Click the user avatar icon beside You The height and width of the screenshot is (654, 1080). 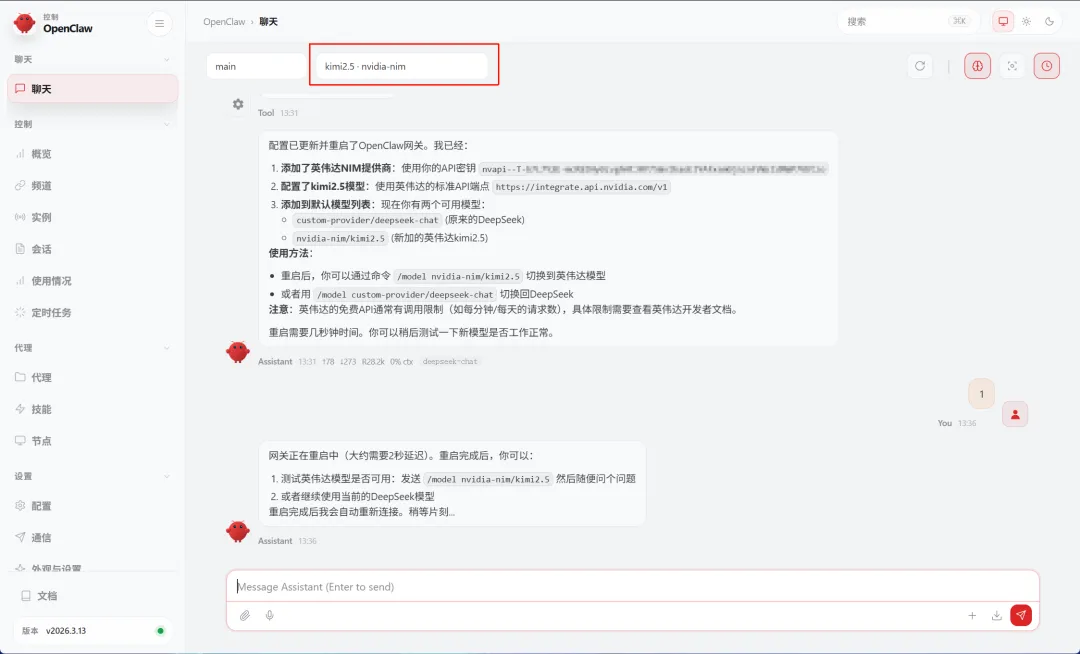pyautogui.click(x=1015, y=414)
